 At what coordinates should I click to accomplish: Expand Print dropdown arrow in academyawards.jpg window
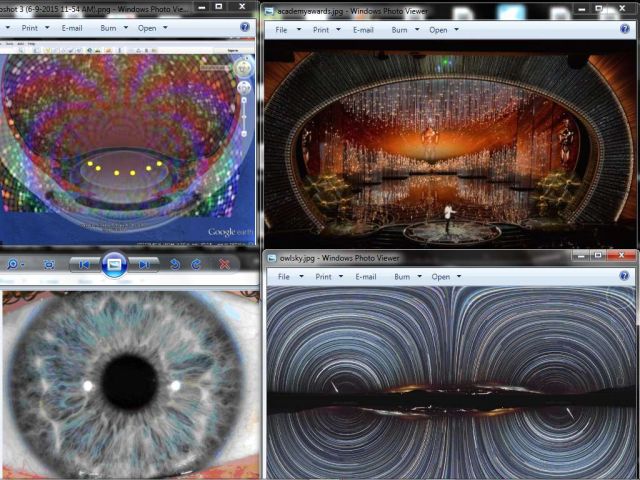coord(338,30)
